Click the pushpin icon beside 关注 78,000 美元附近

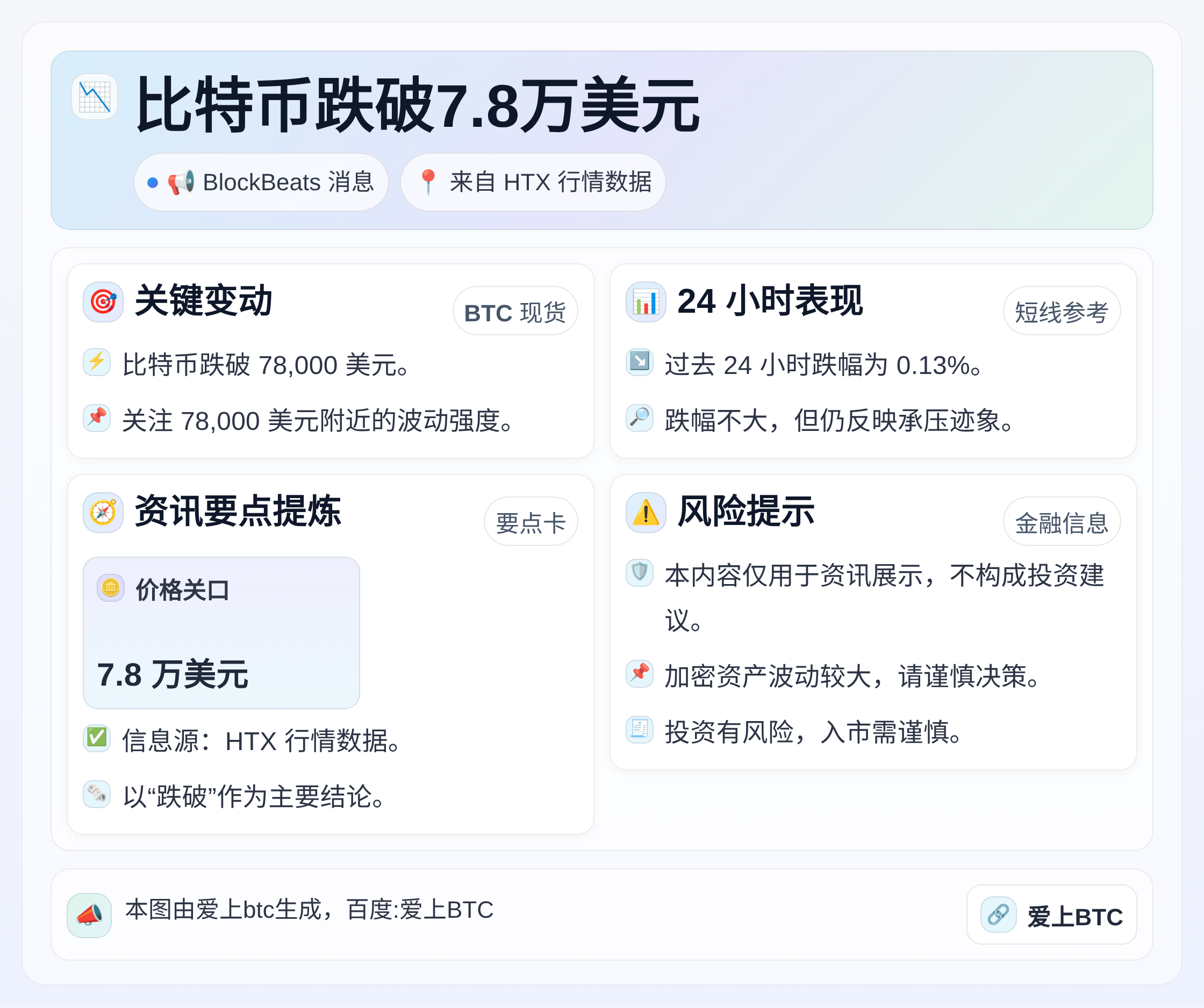pos(97,417)
